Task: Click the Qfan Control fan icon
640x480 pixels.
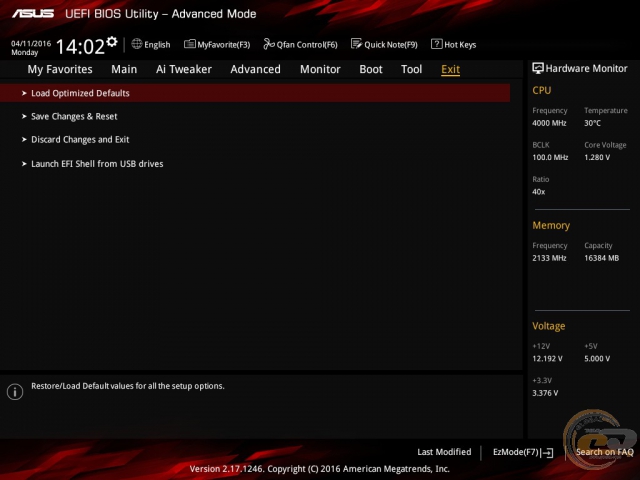Action: [269, 44]
